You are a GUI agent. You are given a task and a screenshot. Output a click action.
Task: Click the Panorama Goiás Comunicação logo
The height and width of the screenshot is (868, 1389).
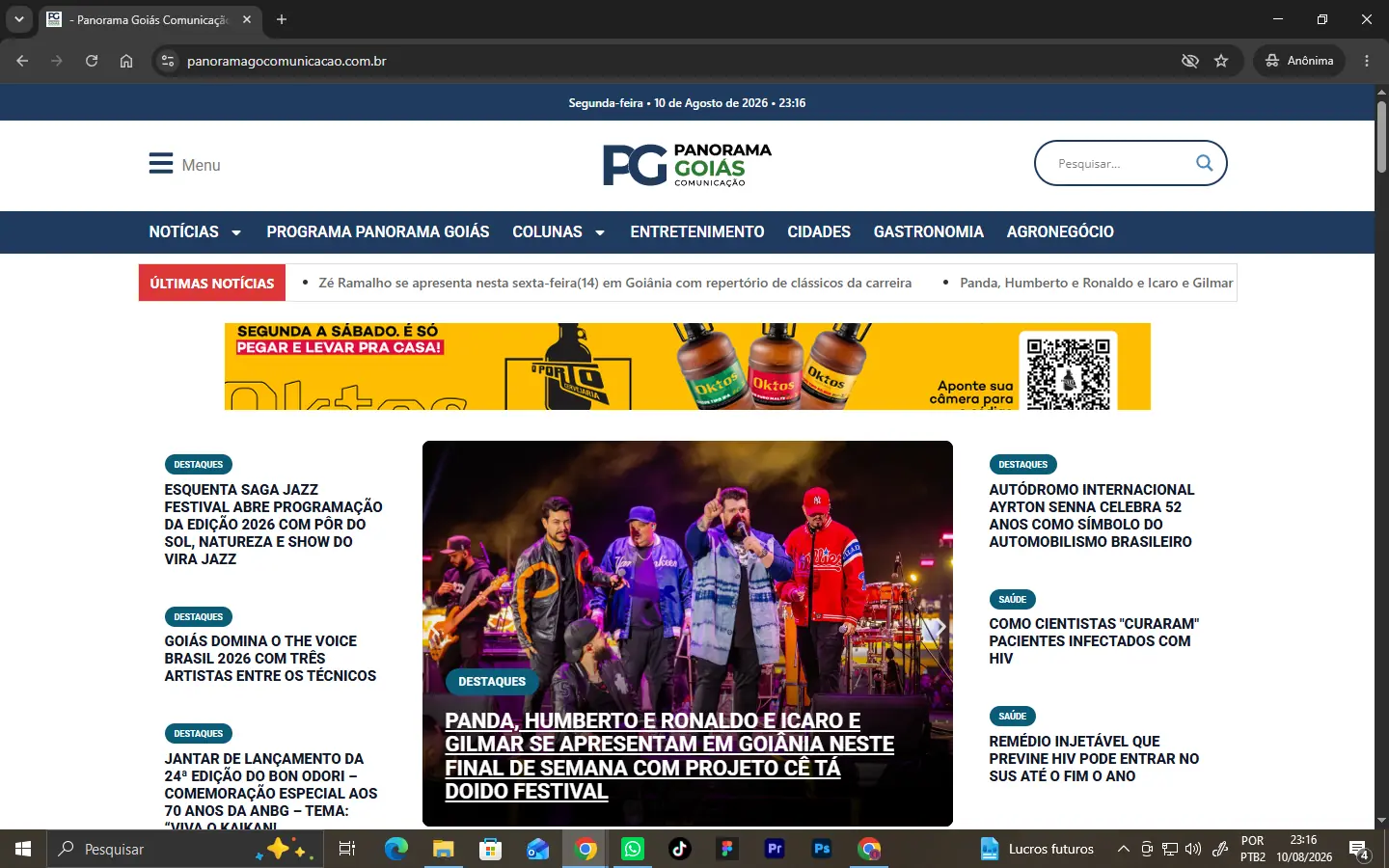687,165
